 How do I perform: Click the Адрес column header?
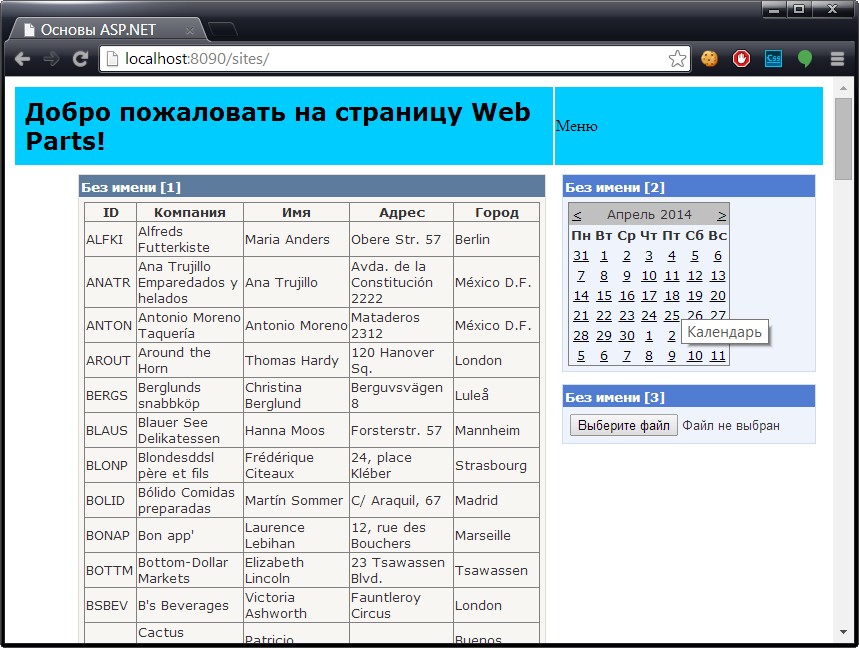[x=402, y=213]
